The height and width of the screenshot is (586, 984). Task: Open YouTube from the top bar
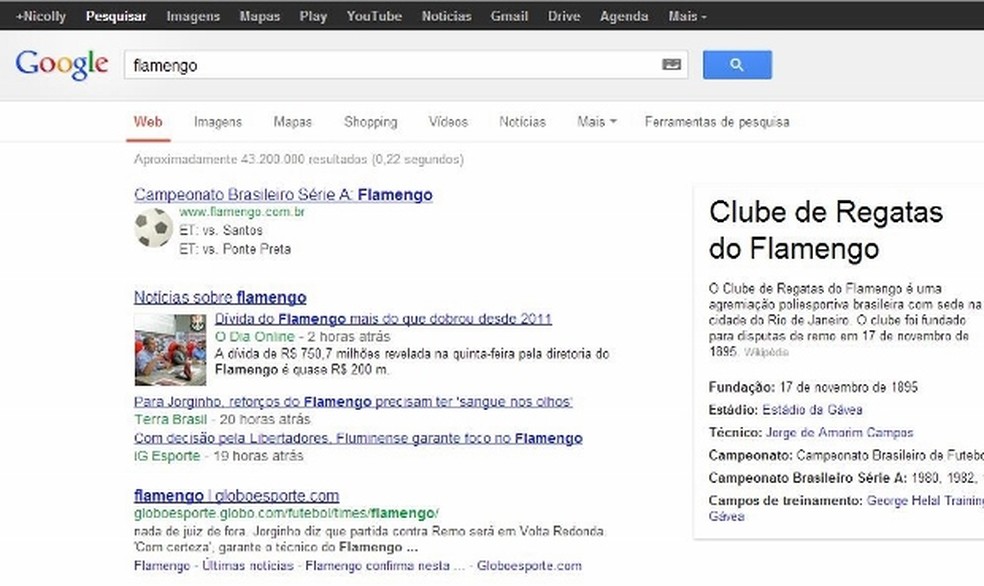(x=373, y=15)
